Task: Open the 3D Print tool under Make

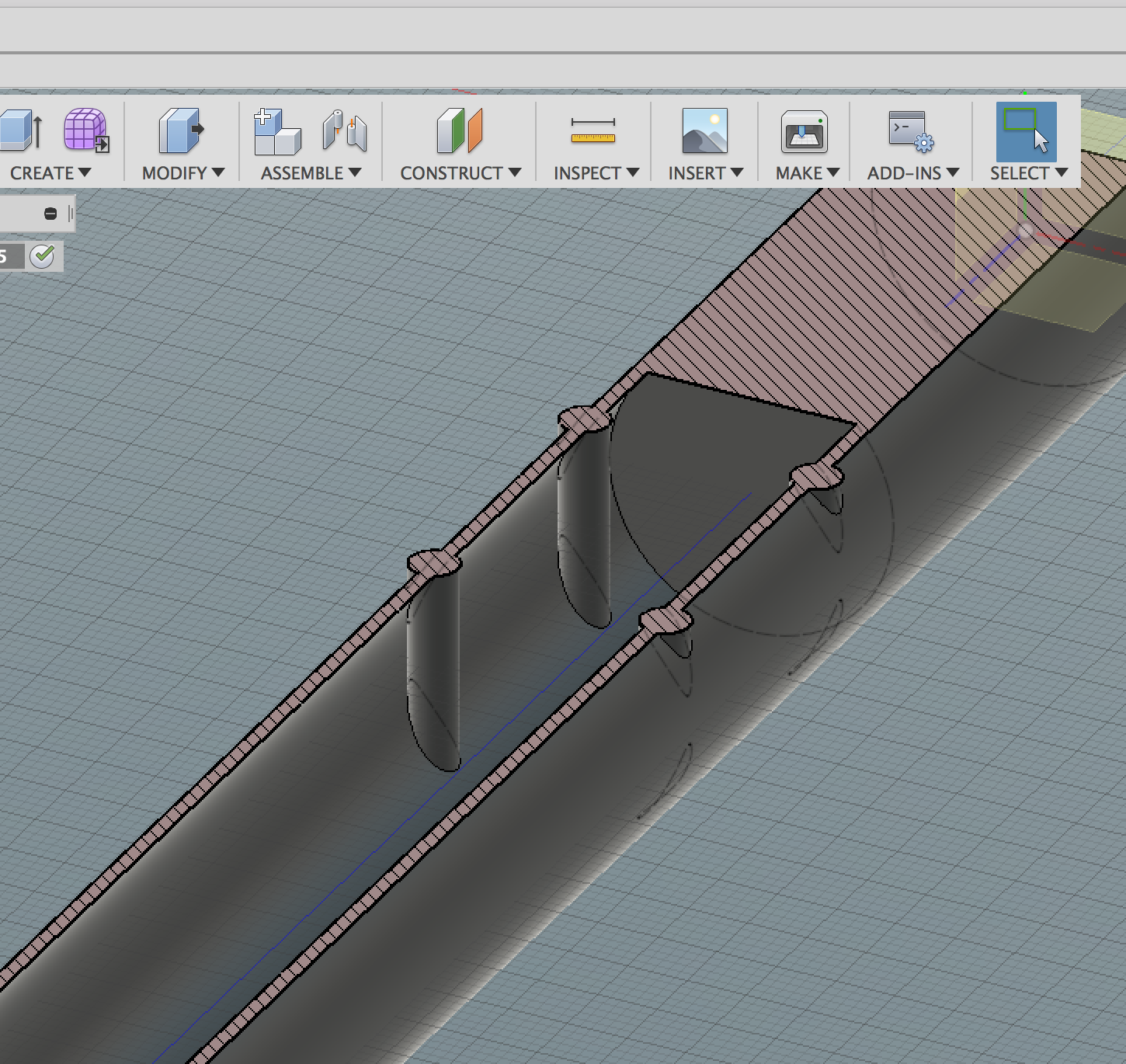Action: coord(805,132)
